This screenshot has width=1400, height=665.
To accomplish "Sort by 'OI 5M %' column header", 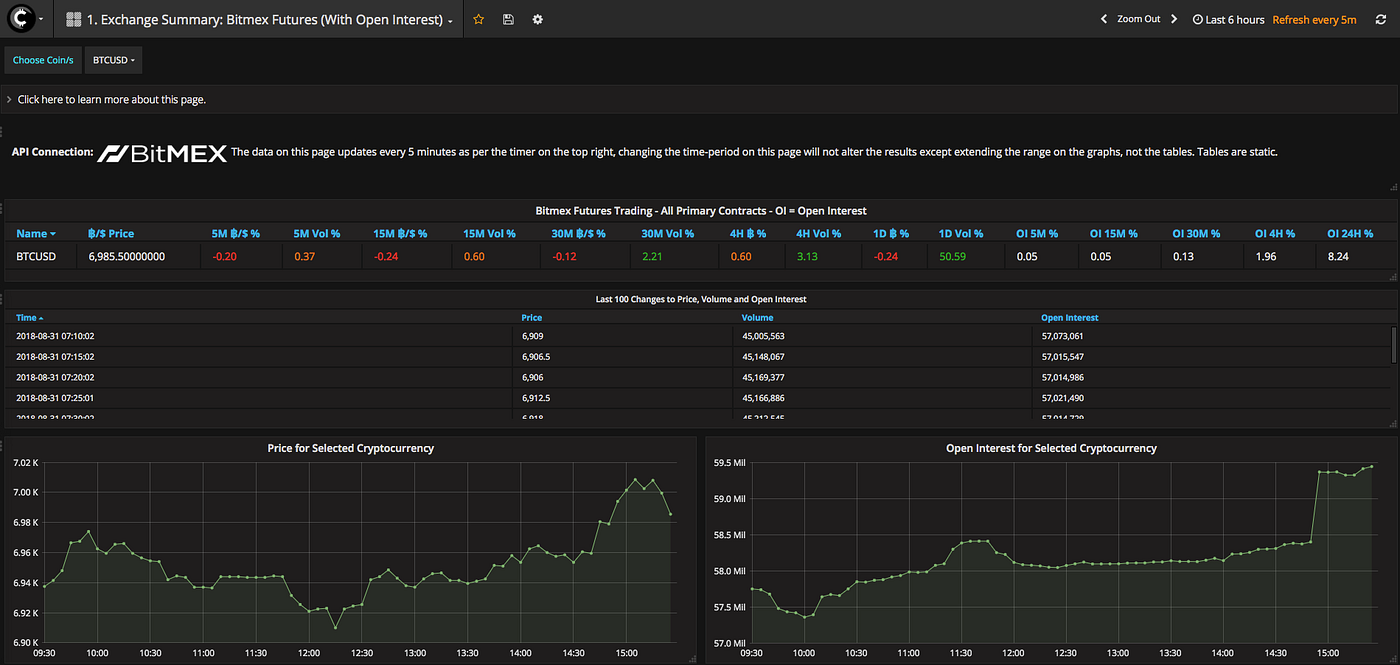I will 1037,233.
